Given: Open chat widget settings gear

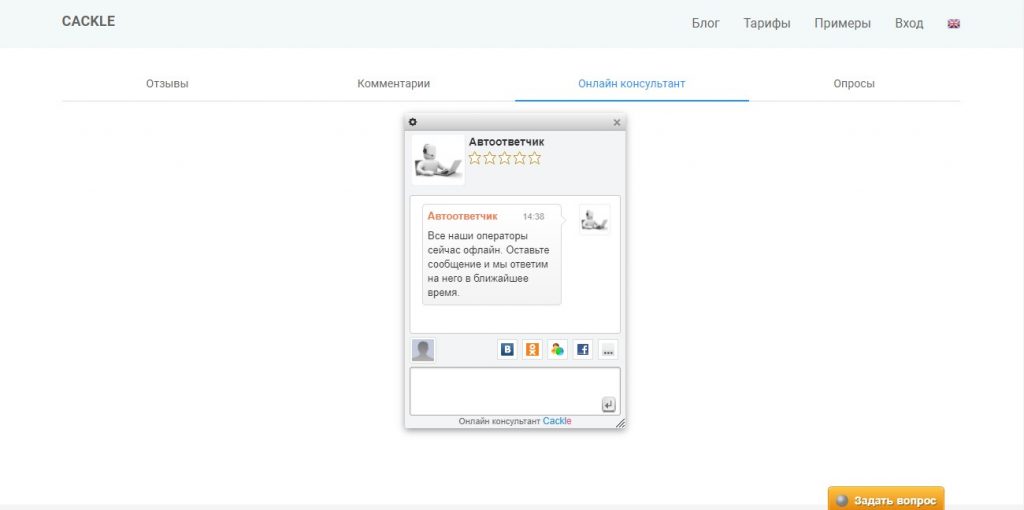Looking at the screenshot, I should click(x=413, y=122).
